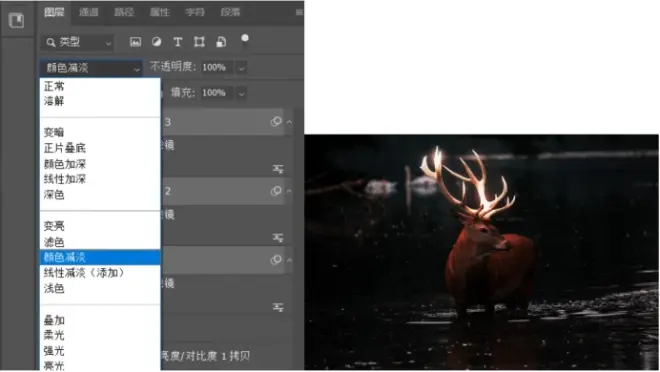Click the type layer filter icon

(x=178, y=42)
